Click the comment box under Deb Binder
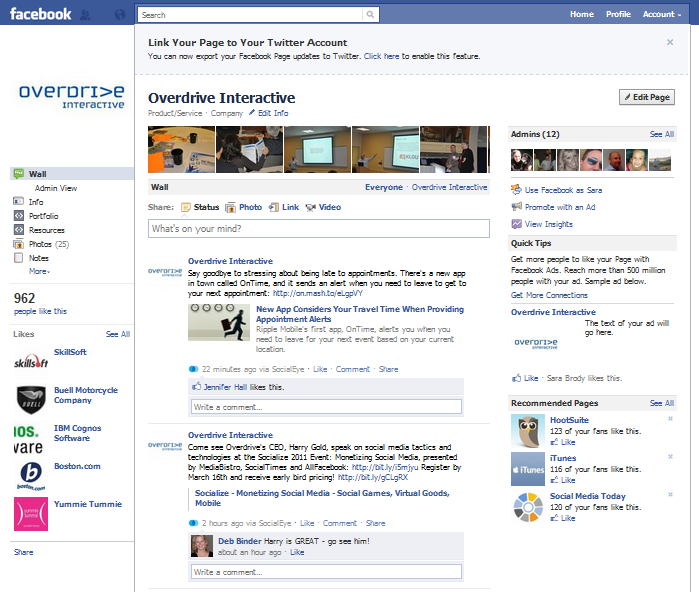The height and width of the screenshot is (592, 699). coord(327,572)
